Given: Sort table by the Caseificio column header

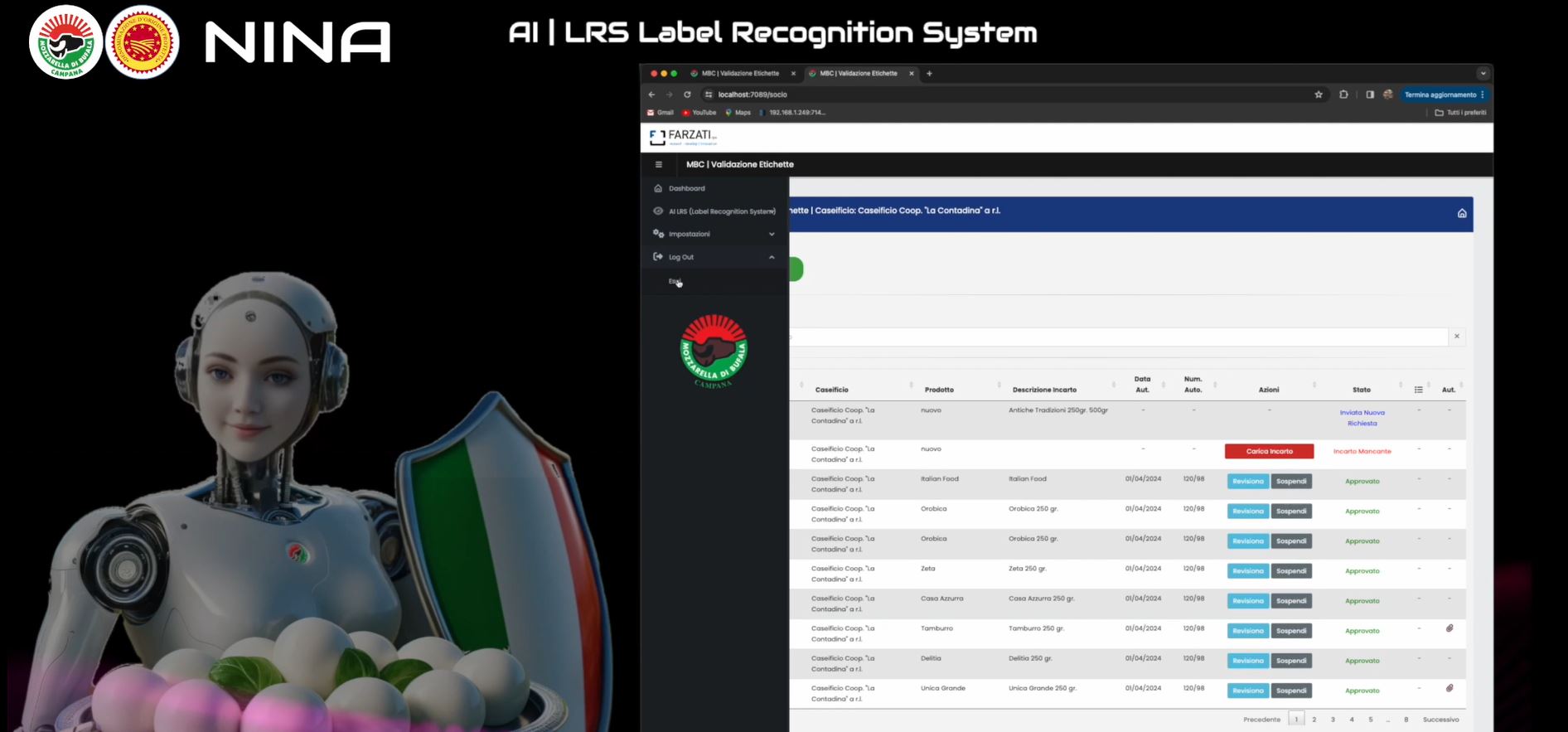Looking at the screenshot, I should 831,390.
